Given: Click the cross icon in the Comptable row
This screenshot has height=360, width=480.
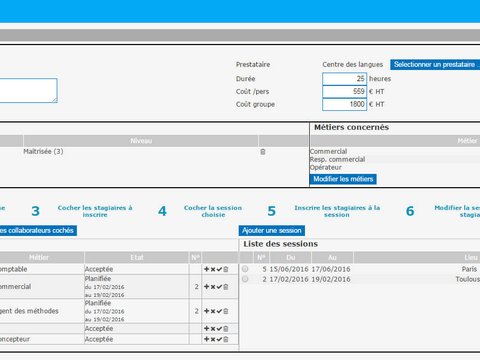Looking at the screenshot, I should (213, 269).
